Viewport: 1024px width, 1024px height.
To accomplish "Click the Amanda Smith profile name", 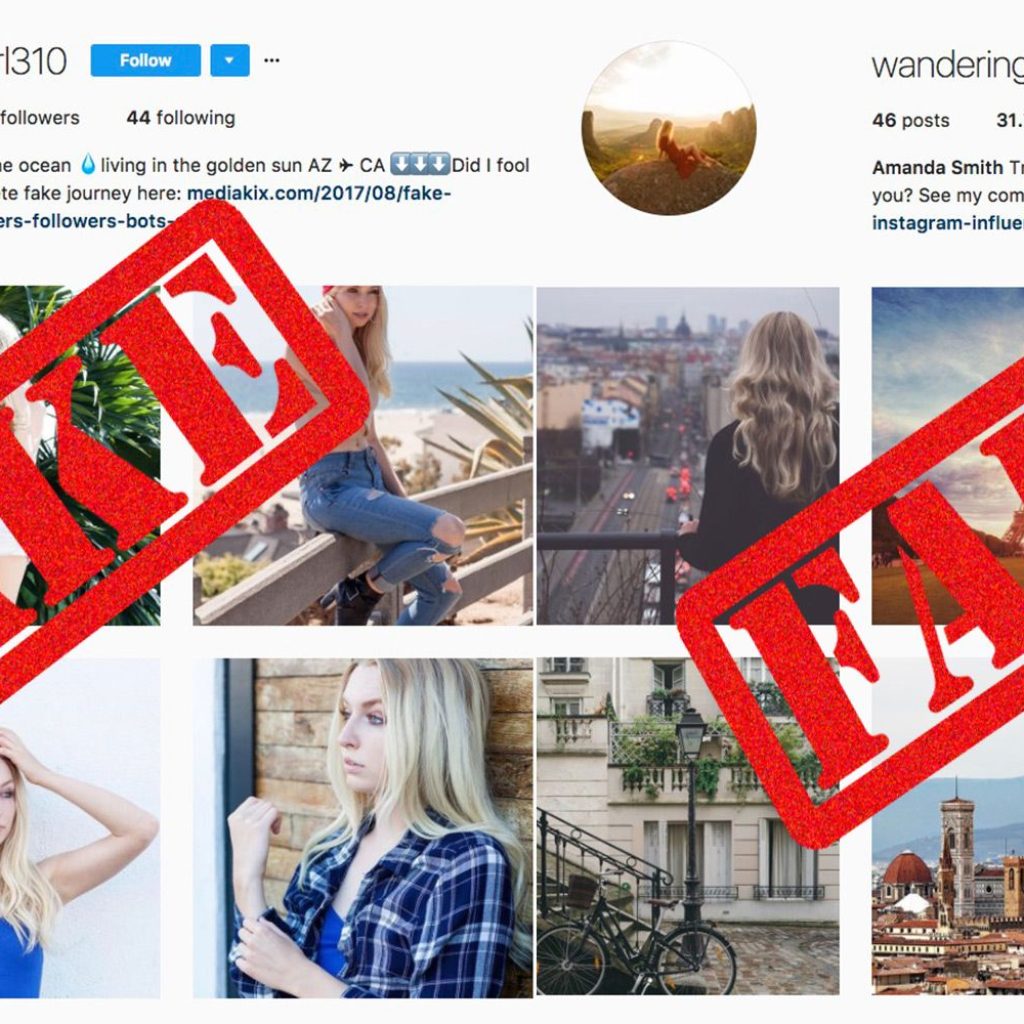I will [937, 168].
